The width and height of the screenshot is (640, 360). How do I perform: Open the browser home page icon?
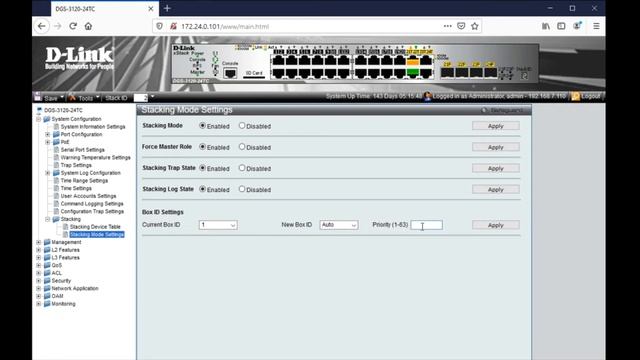click(88, 26)
